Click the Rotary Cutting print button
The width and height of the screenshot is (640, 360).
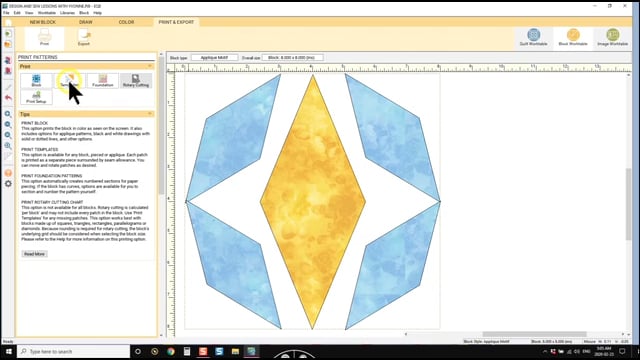click(136, 80)
